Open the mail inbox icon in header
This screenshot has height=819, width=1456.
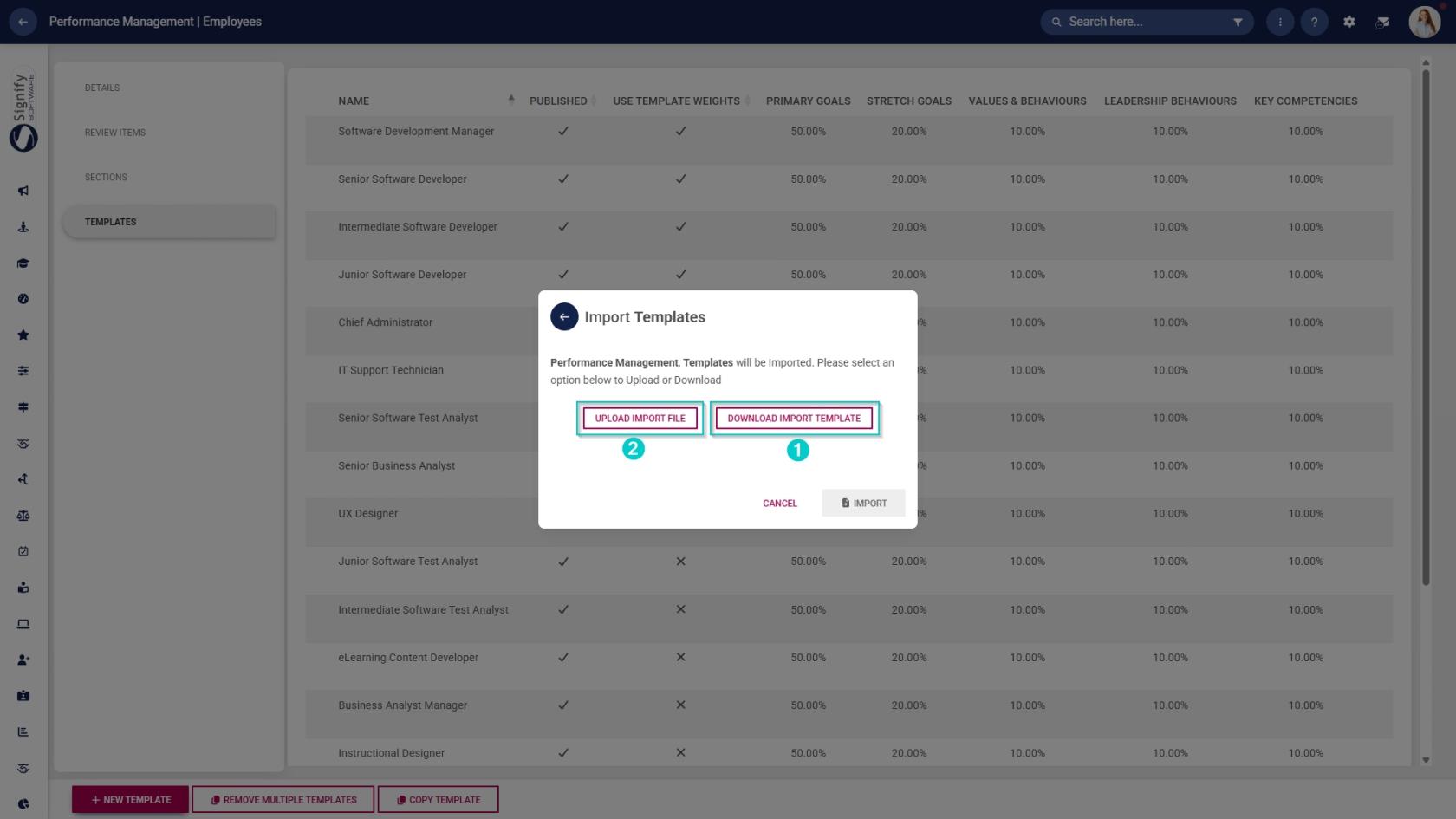click(x=1383, y=22)
